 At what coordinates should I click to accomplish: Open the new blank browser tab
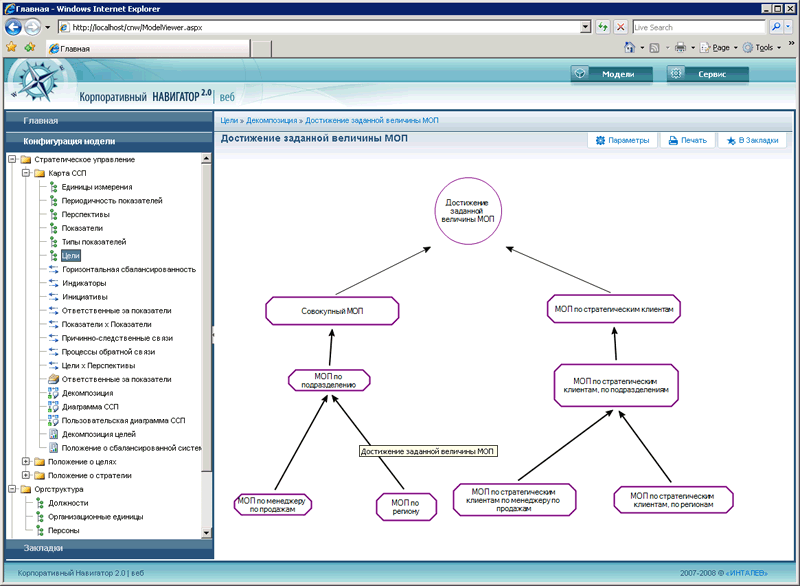point(261,49)
